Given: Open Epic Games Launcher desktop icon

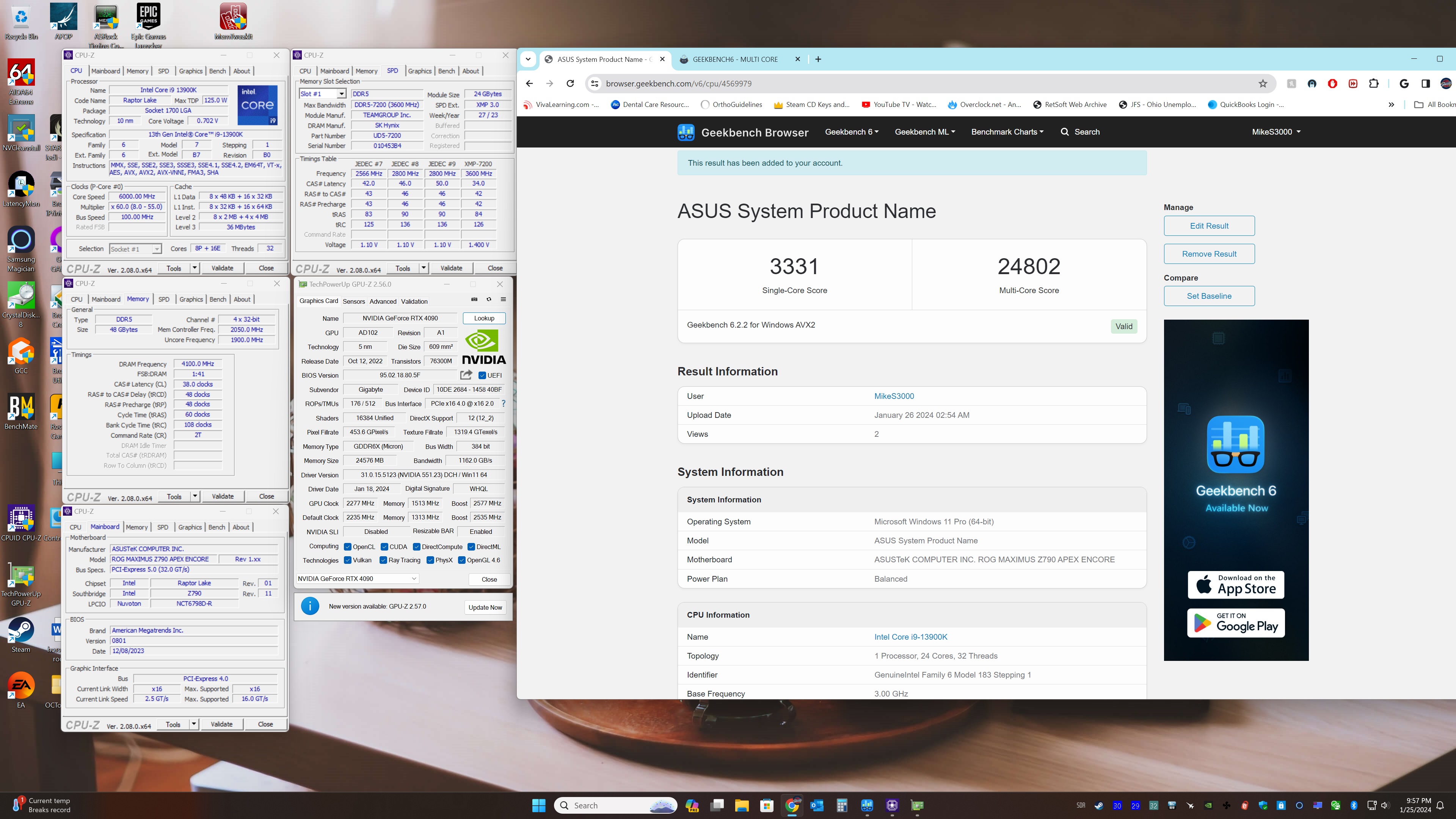Looking at the screenshot, I should click(148, 25).
